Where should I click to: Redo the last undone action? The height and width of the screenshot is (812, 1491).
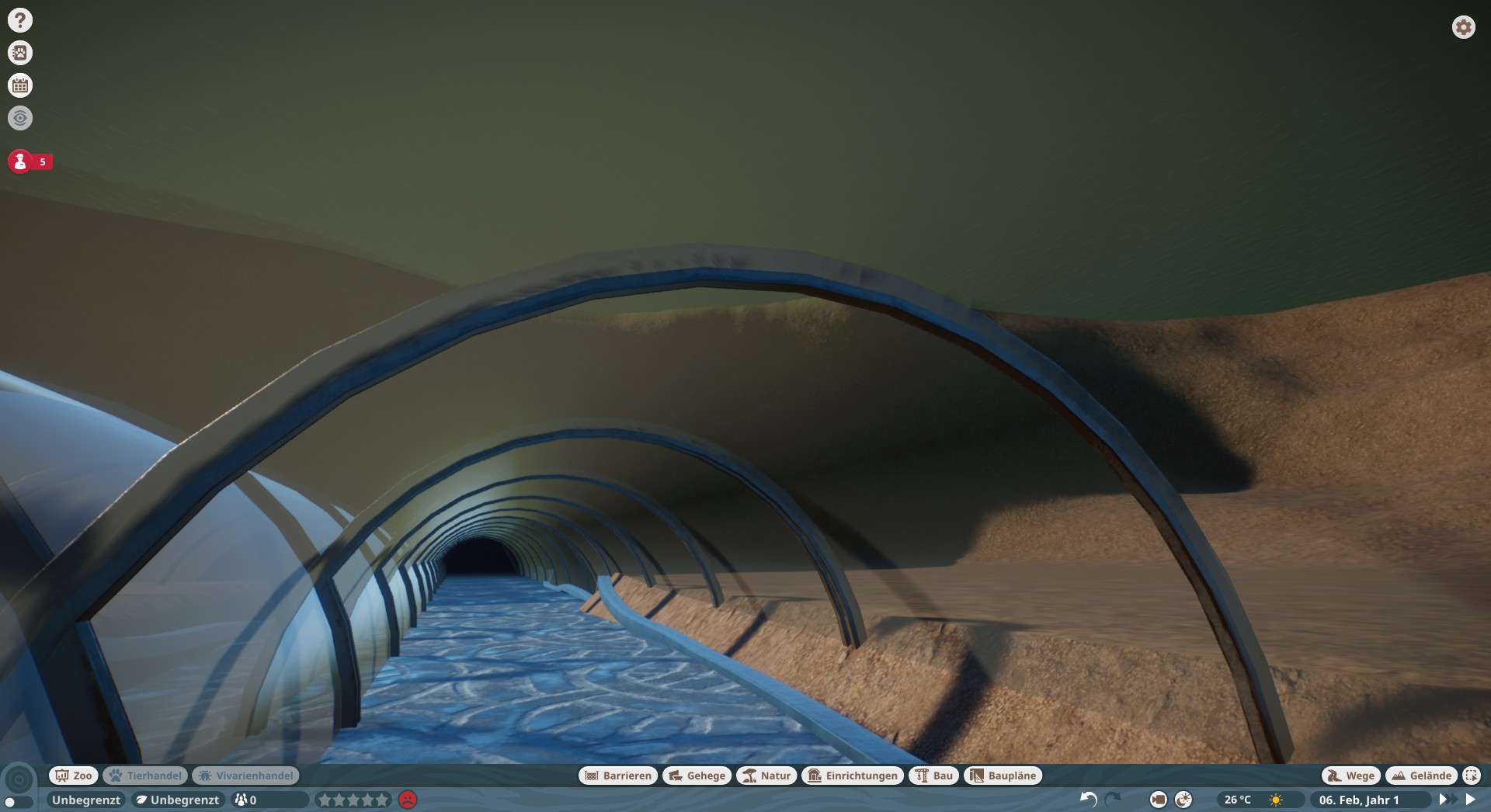point(1114,800)
